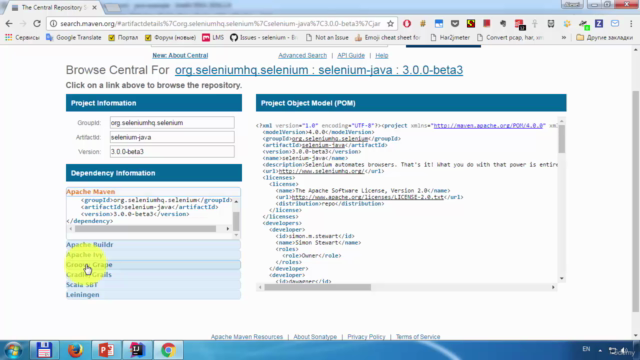
Task: Click EN language indicator in tray
Action: coord(586,349)
